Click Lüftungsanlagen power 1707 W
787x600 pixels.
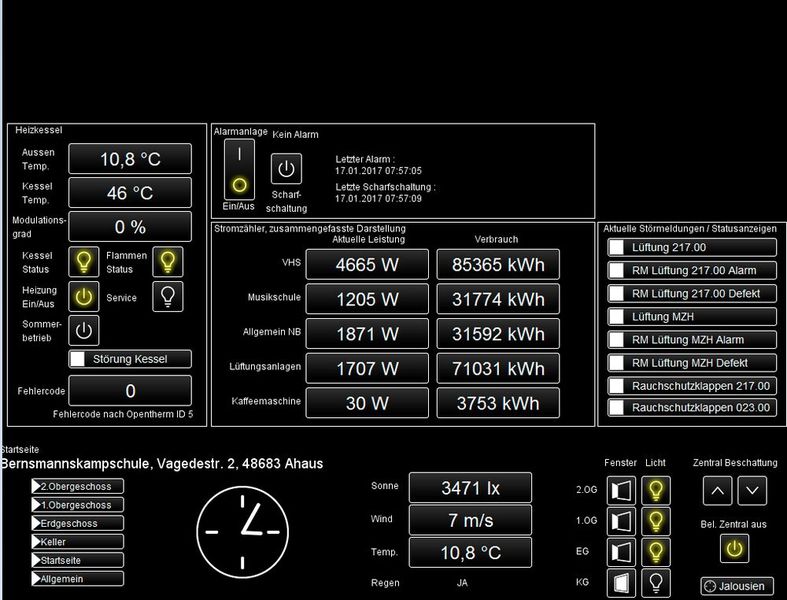click(367, 368)
